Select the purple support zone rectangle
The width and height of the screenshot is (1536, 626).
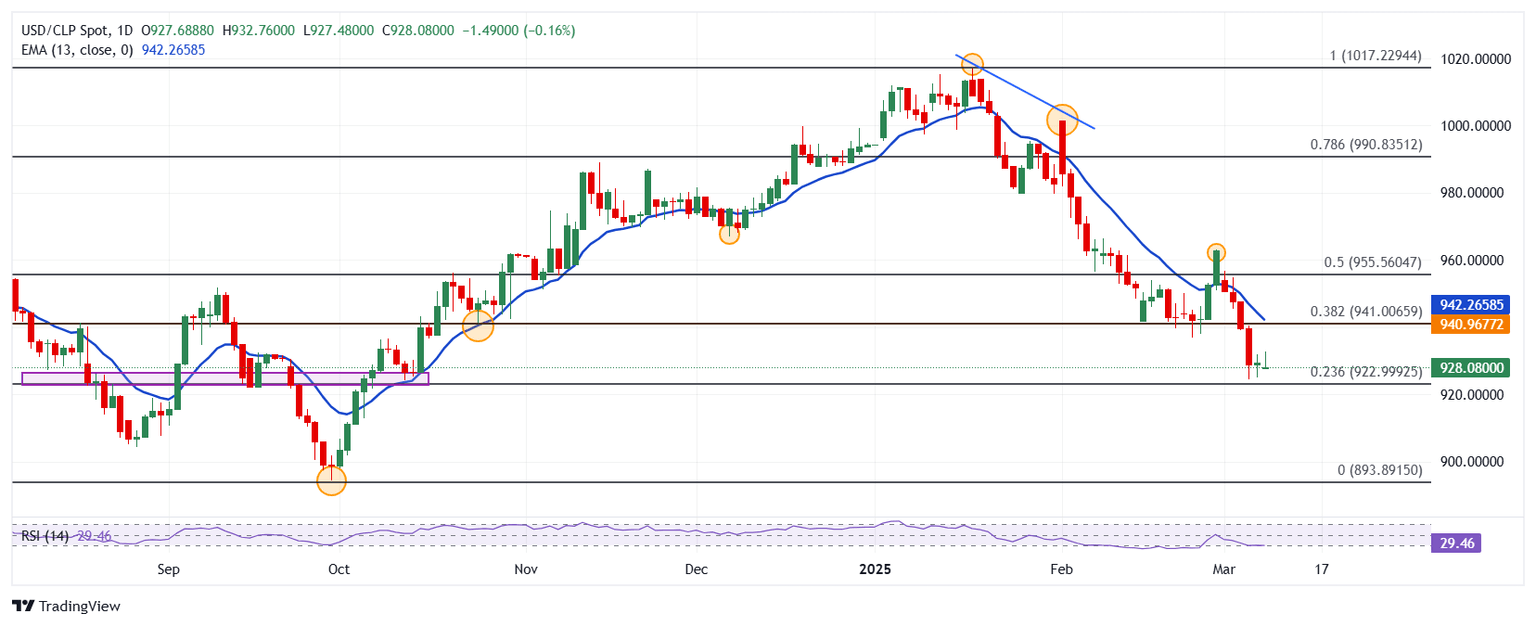pyautogui.click(x=224, y=379)
